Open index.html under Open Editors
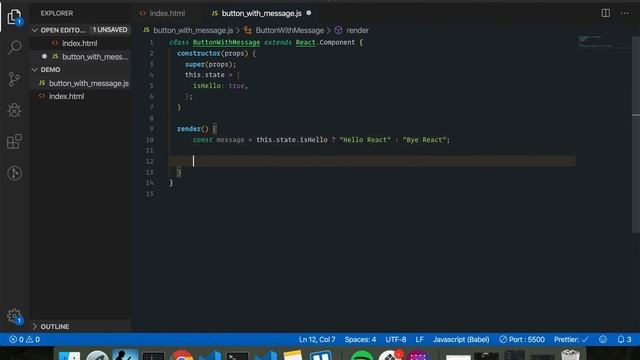The image size is (640, 360). coord(80,43)
